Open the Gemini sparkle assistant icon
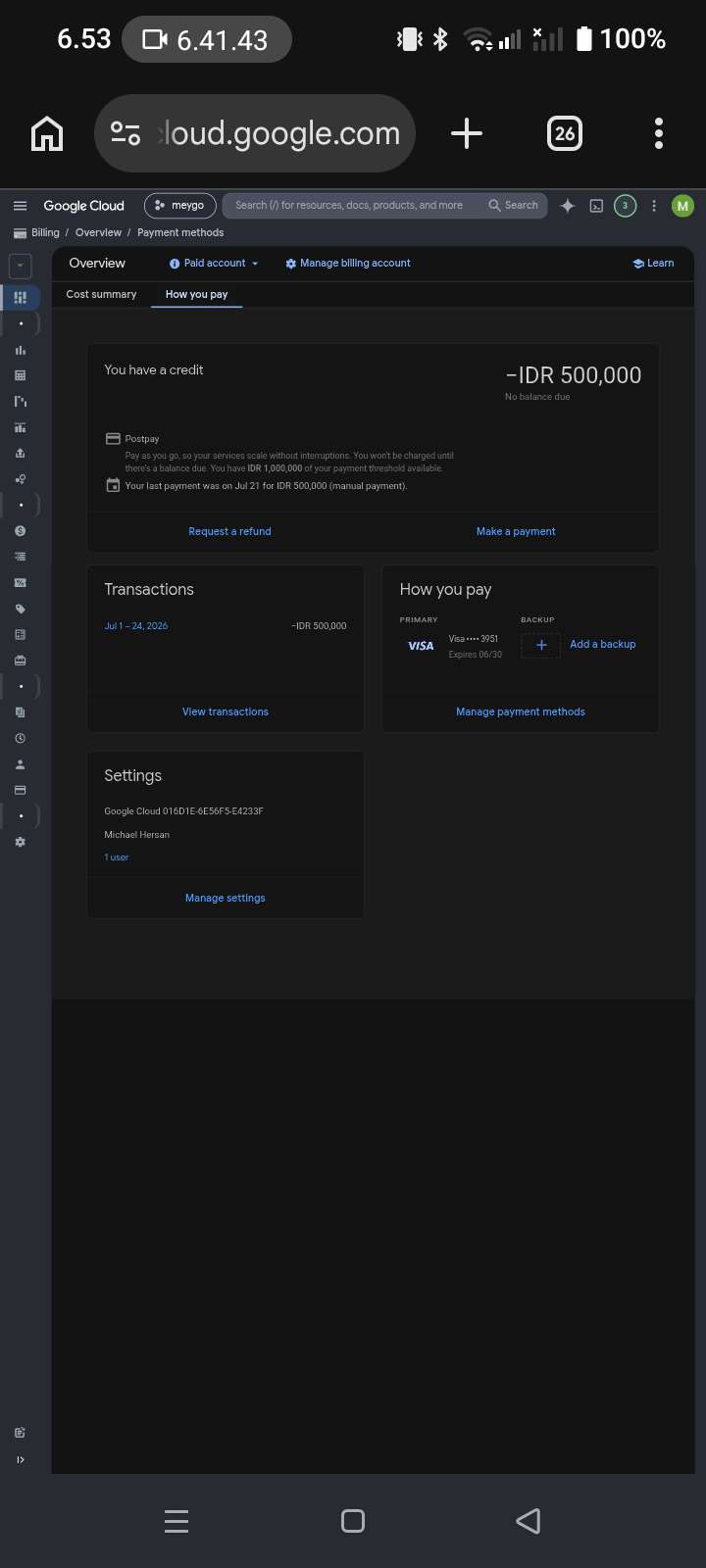This screenshot has height=1568, width=706. (567, 206)
